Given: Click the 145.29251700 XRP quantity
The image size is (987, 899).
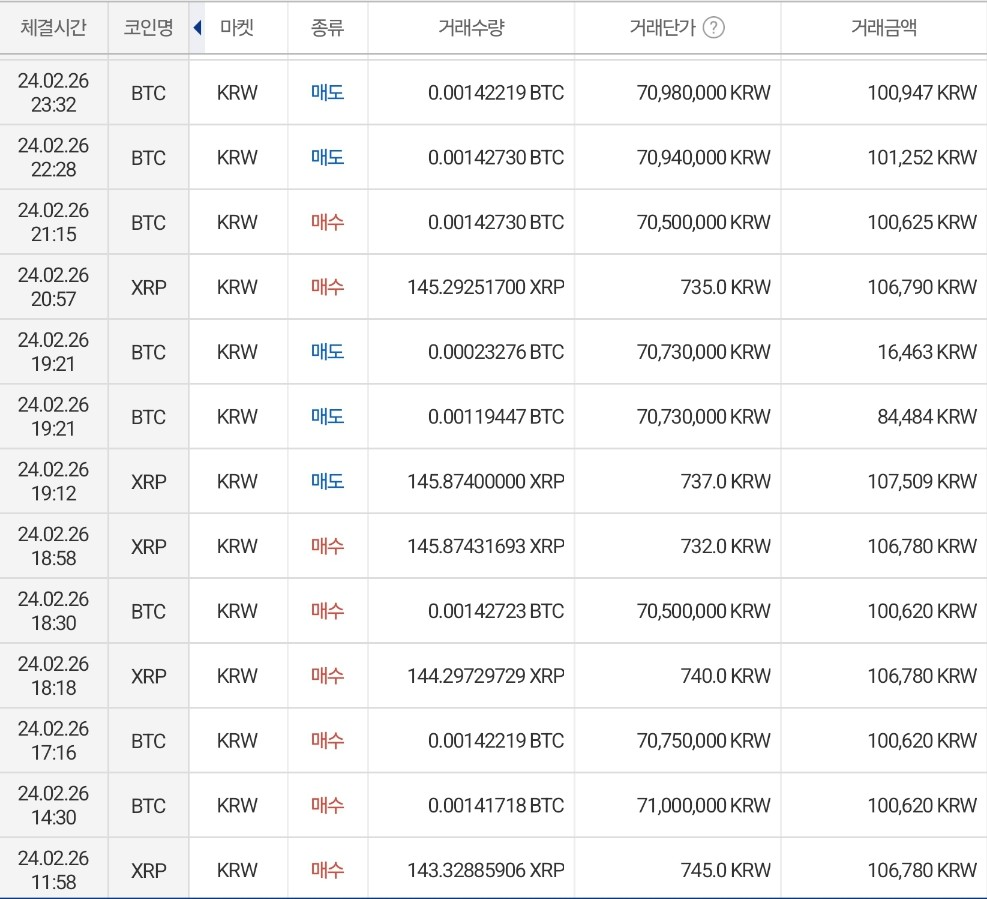Looking at the screenshot, I should [x=486, y=287].
